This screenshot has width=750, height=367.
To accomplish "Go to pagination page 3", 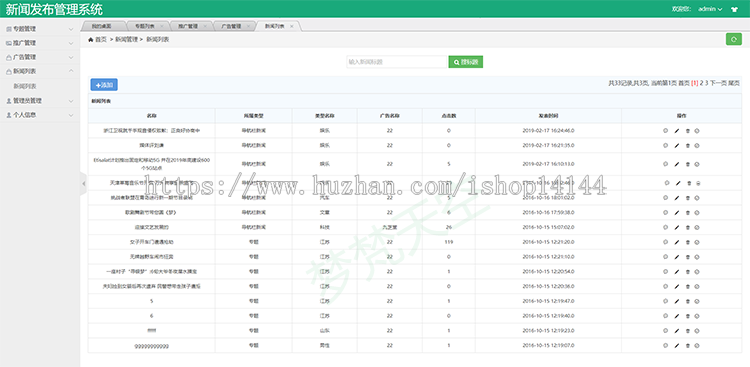I will click(x=706, y=83).
